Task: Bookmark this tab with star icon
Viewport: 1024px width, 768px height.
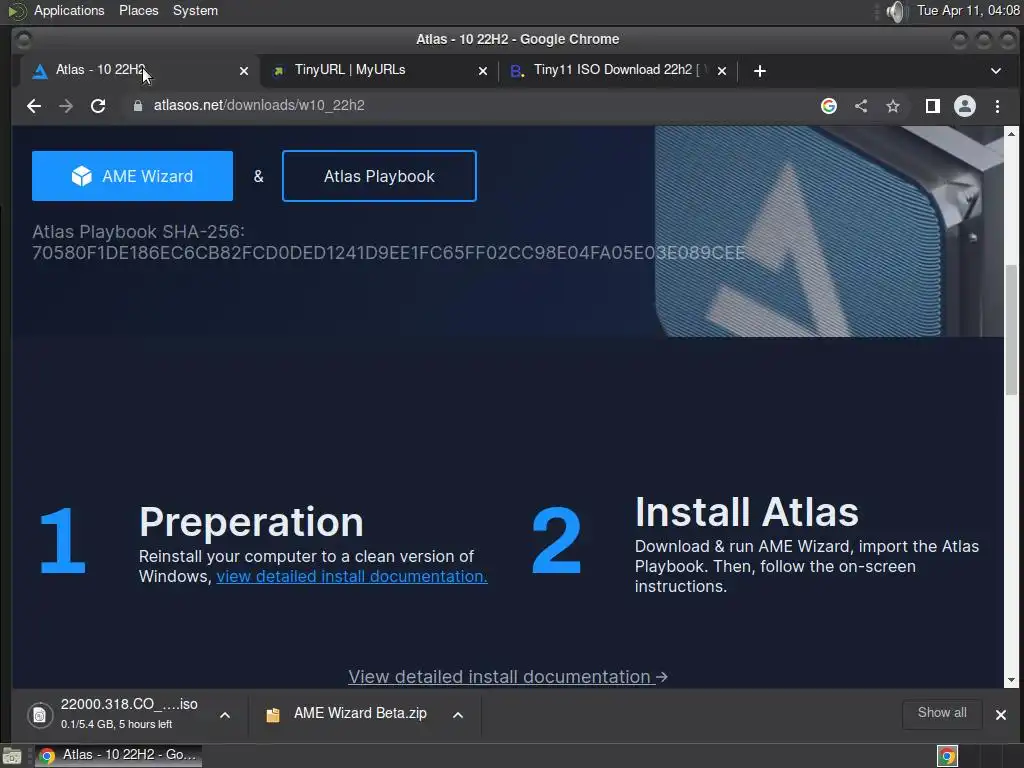Action: point(893,106)
